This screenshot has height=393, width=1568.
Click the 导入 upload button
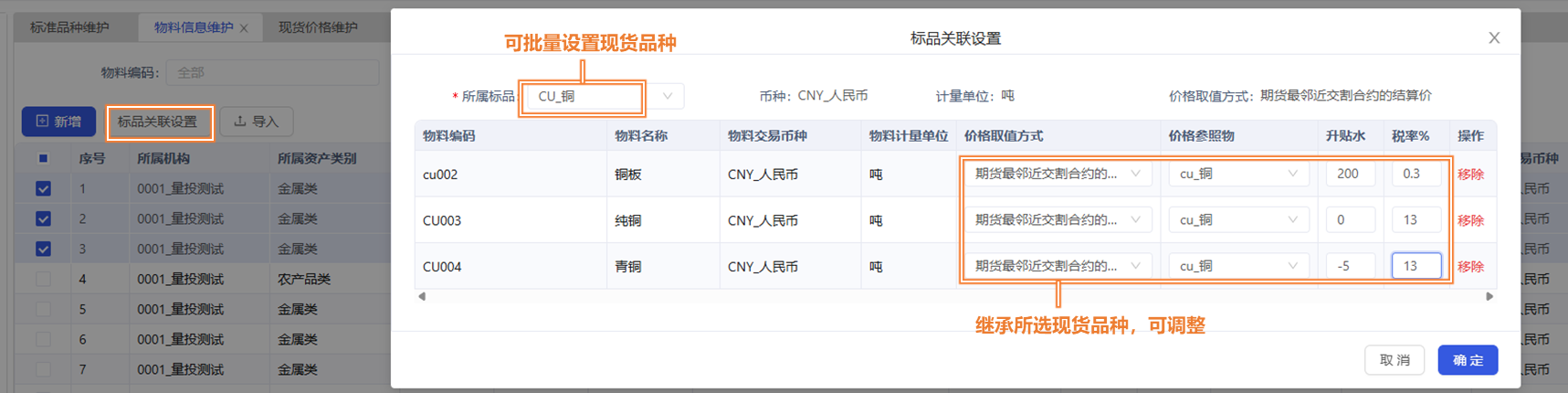256,122
